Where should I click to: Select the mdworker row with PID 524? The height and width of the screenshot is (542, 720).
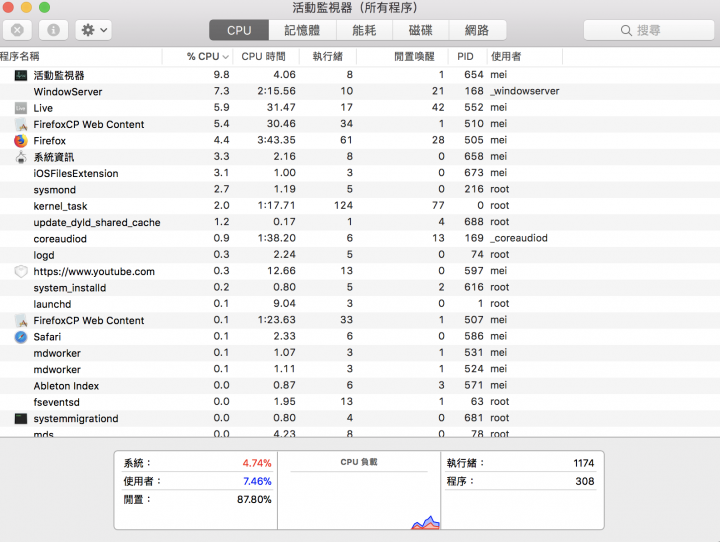pyautogui.click(x=360, y=369)
